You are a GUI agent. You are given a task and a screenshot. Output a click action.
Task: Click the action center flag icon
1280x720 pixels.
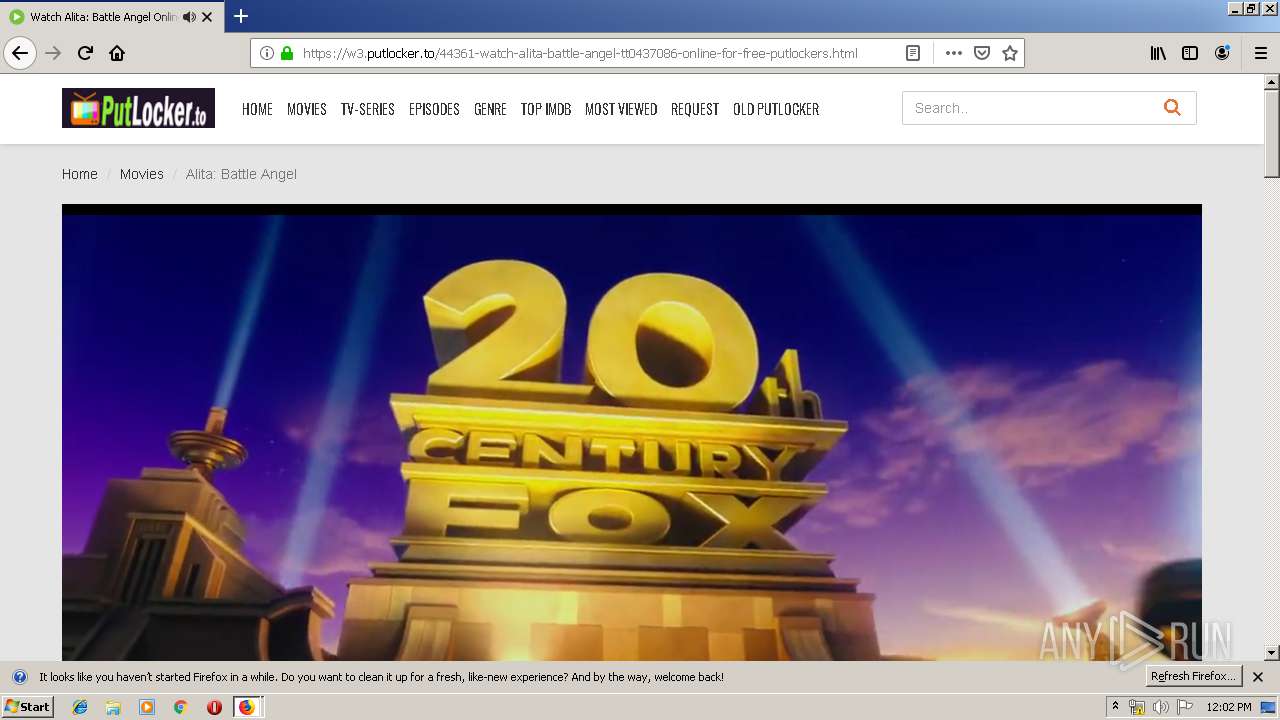click(x=1185, y=707)
